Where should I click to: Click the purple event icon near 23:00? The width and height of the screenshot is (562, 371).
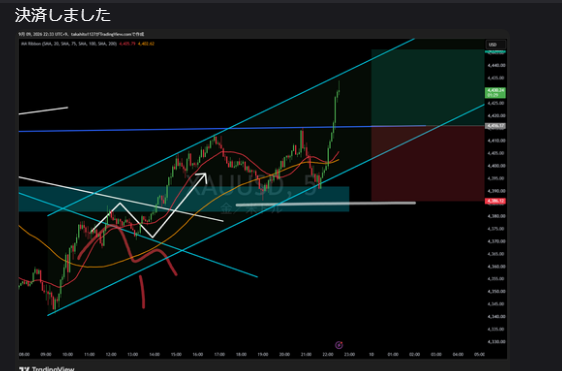(339, 345)
